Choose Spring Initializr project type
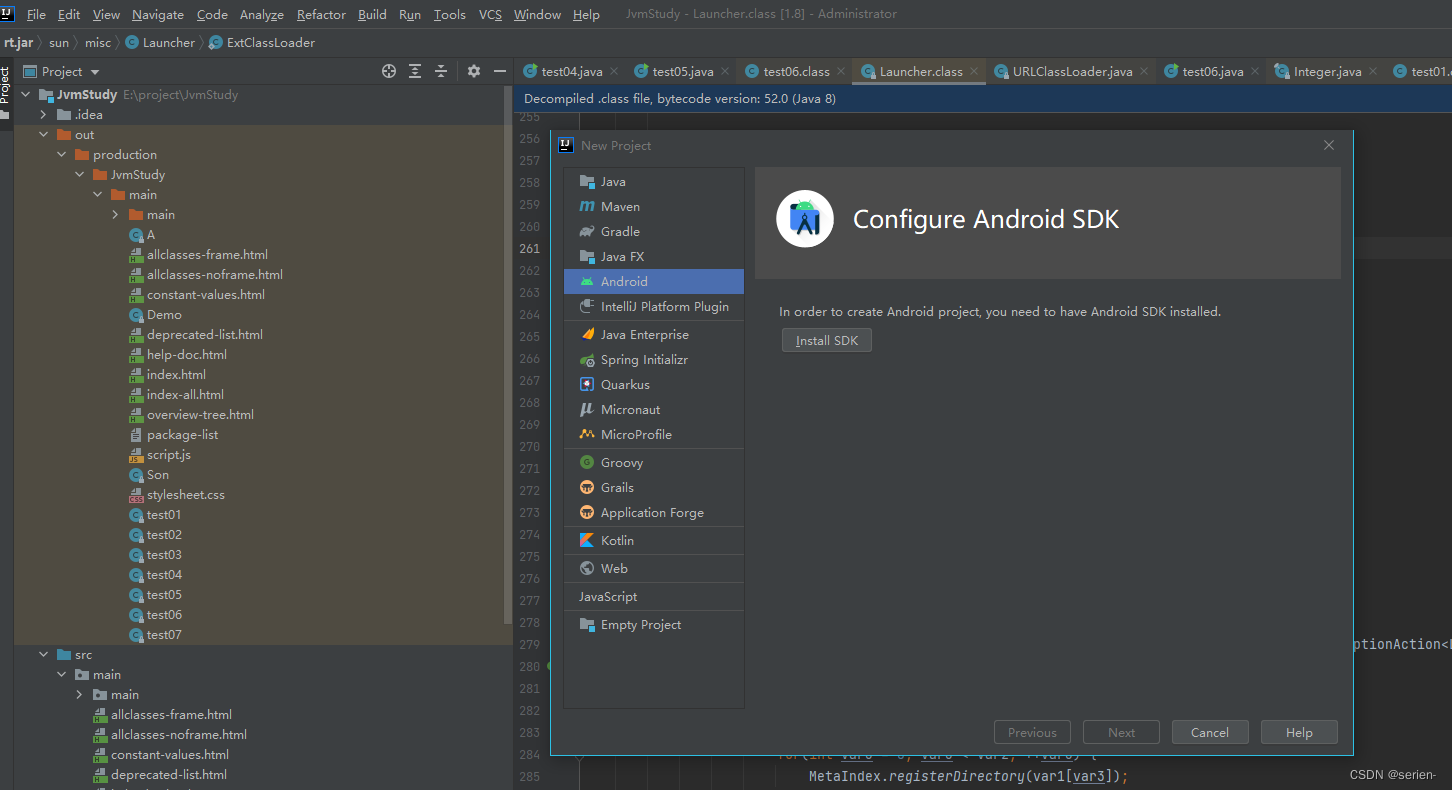This screenshot has height=790, width=1452. pos(654,360)
